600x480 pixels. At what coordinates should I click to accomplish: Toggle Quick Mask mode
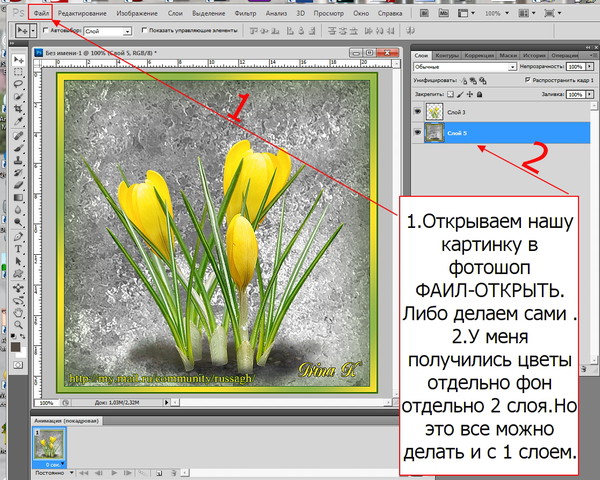click(x=18, y=365)
